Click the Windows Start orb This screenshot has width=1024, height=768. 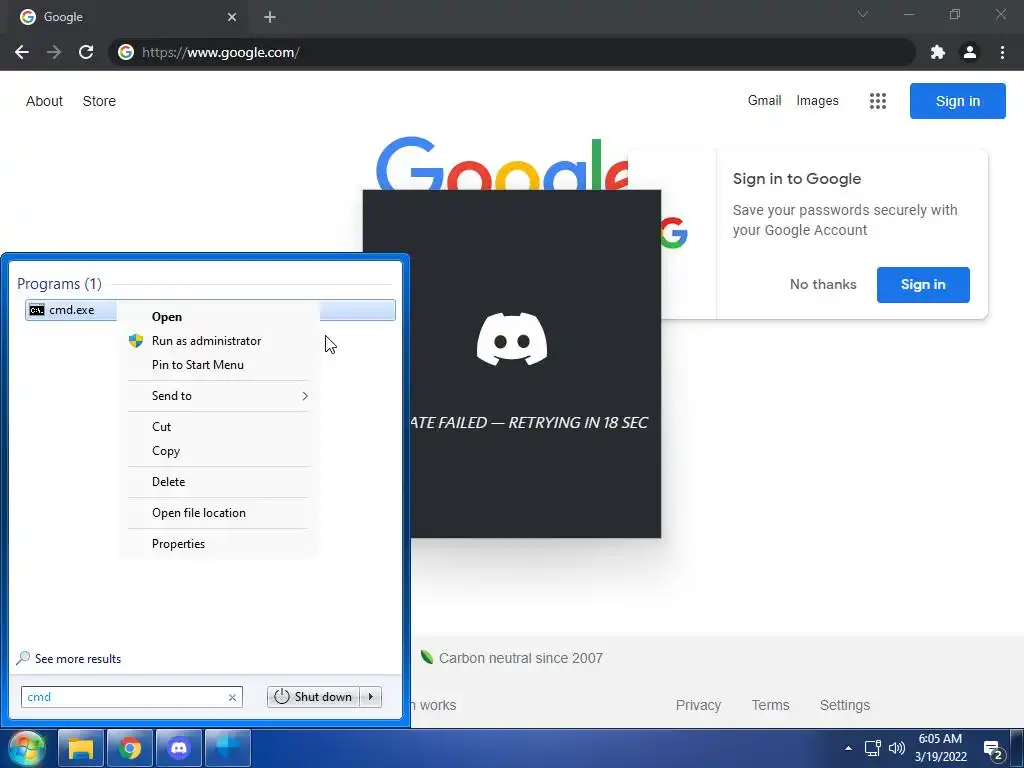(x=27, y=748)
